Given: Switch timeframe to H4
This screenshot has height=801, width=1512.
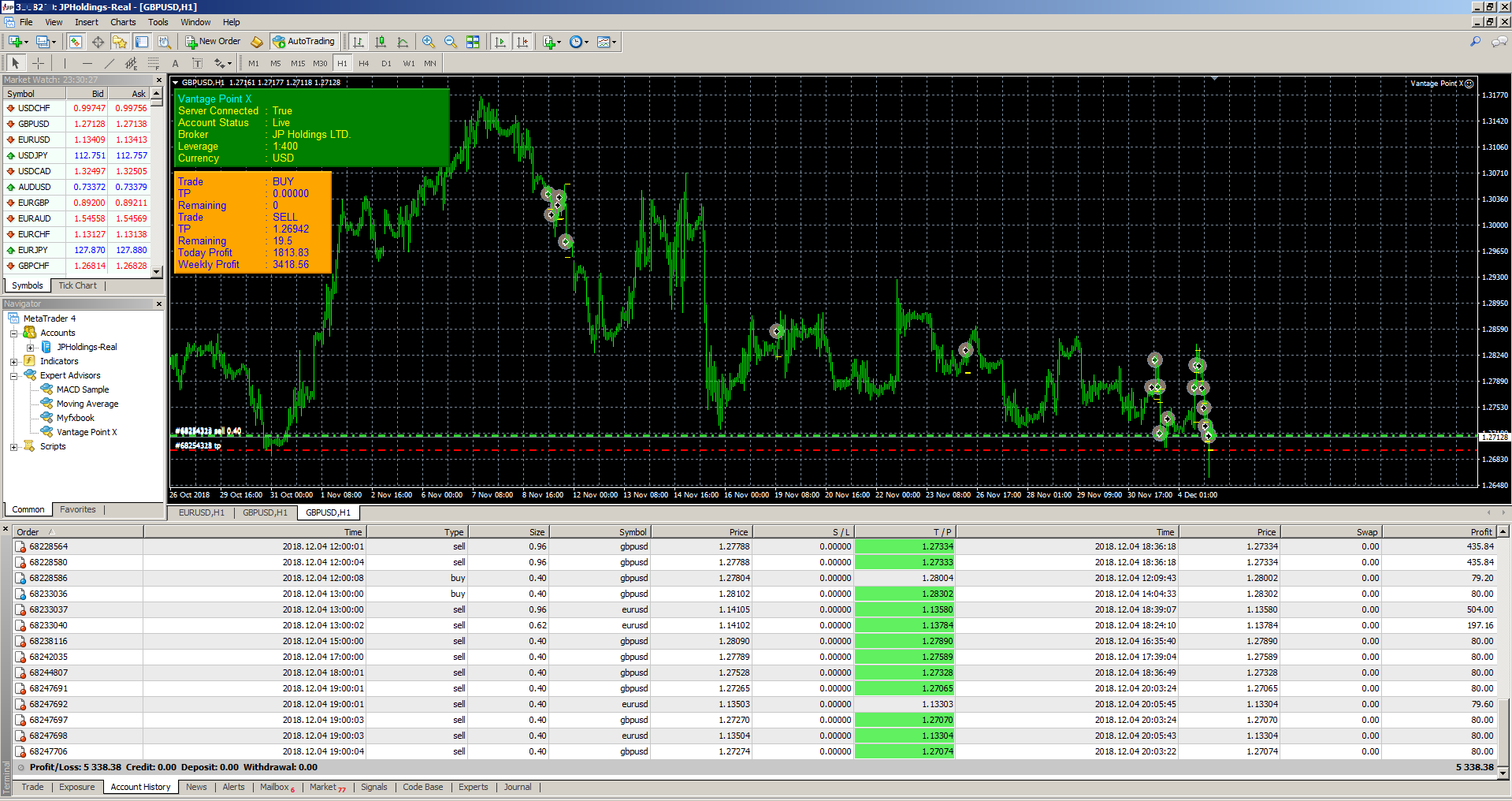Looking at the screenshot, I should tap(363, 63).
